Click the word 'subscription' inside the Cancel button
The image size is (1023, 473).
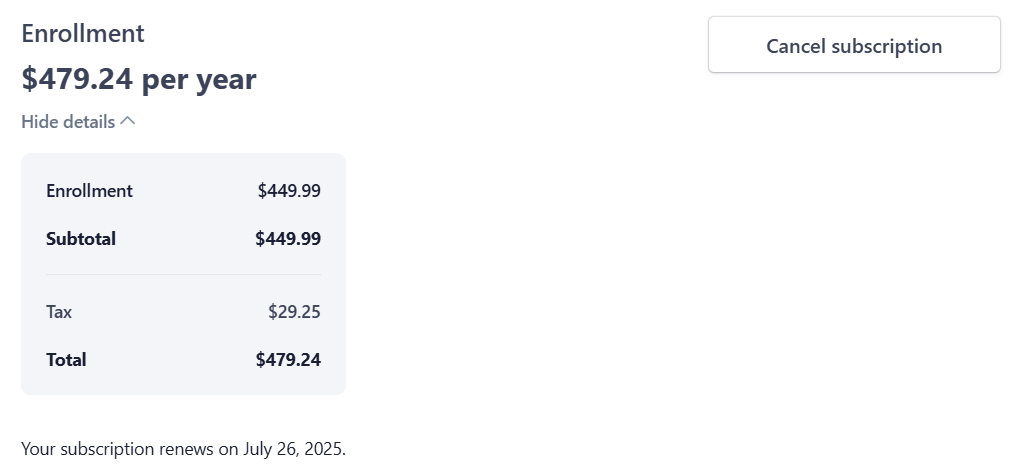pyautogui.click(x=887, y=46)
